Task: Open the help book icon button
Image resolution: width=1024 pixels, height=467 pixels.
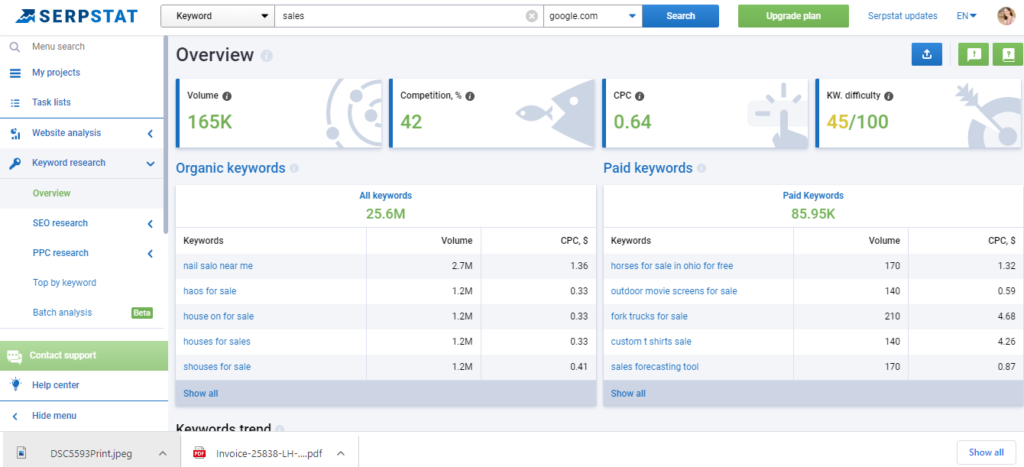Action: (x=1008, y=55)
